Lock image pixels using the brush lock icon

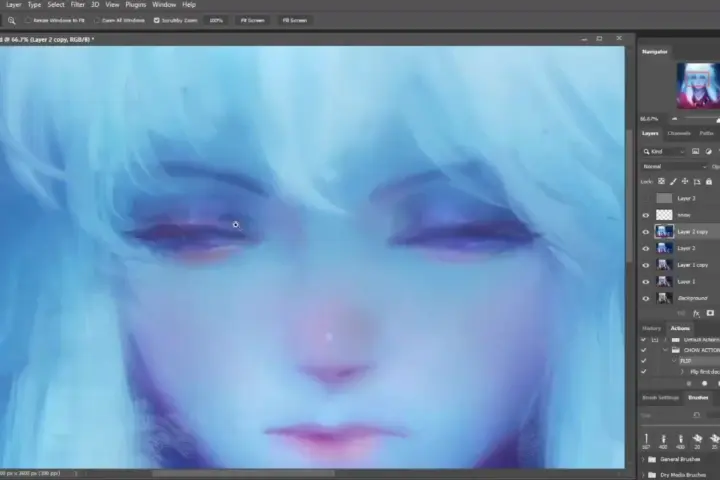coord(673,182)
